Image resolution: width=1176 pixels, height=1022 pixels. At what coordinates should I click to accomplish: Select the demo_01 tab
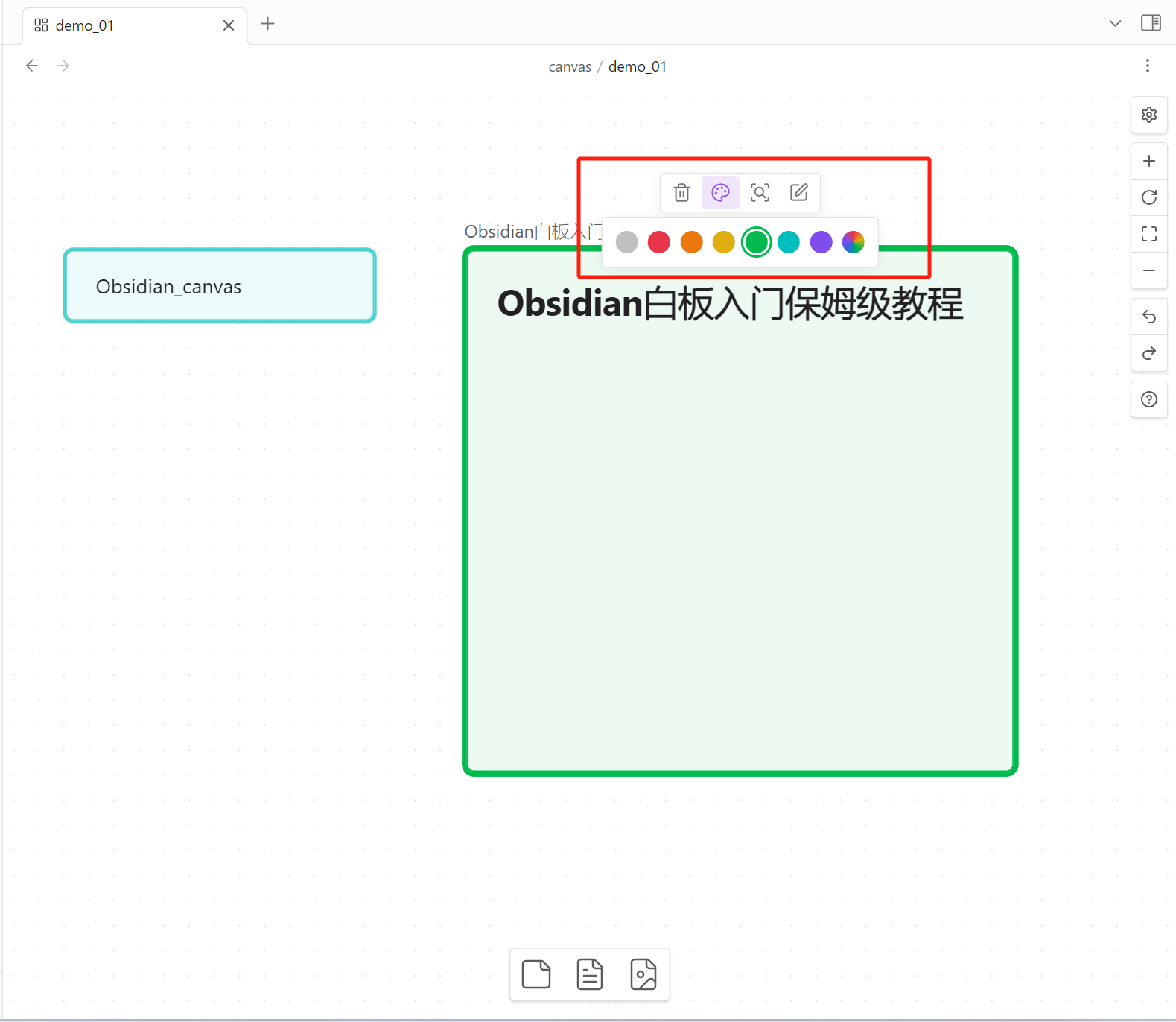(135, 26)
